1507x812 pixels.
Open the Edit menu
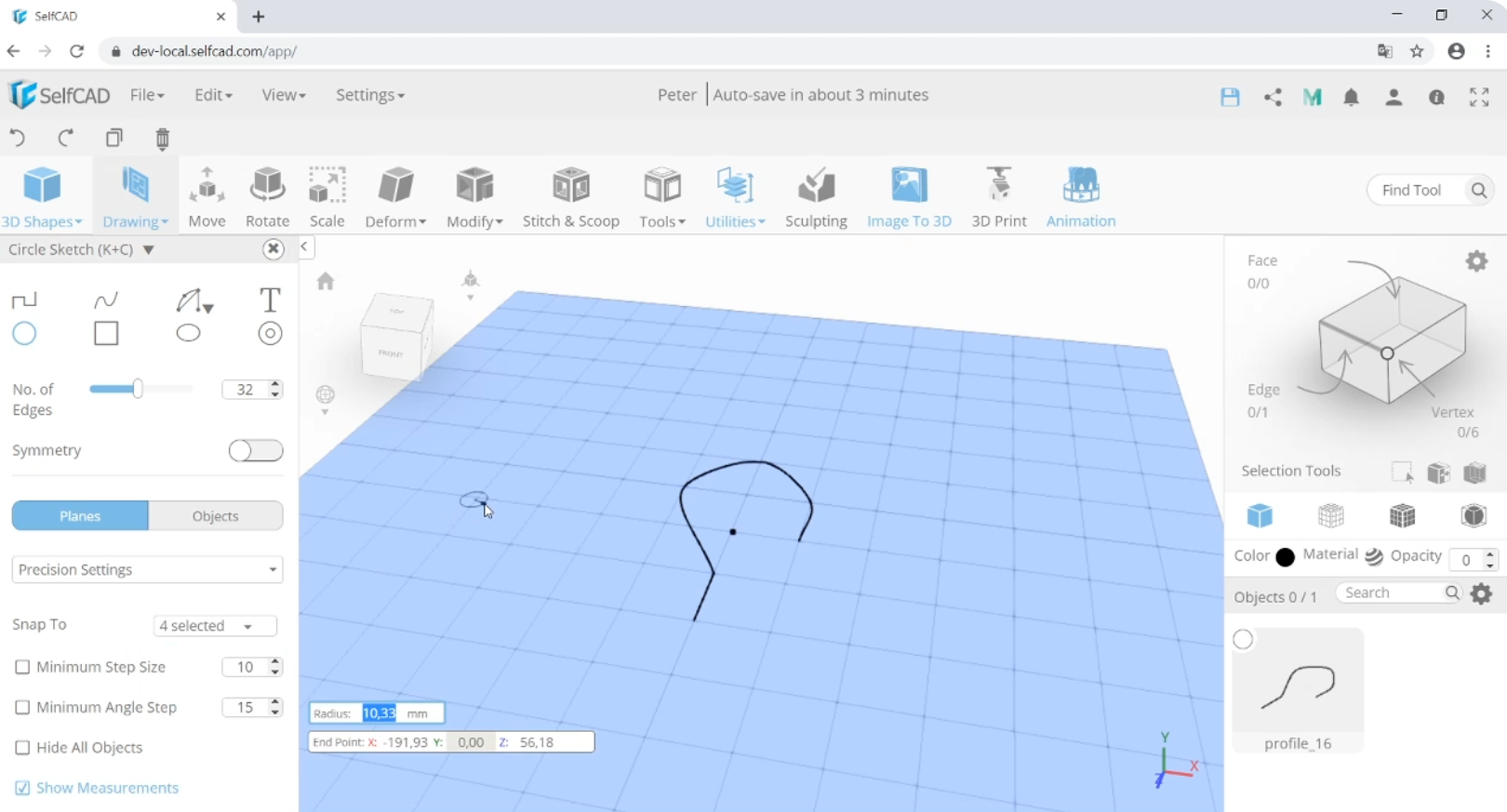[x=213, y=95]
